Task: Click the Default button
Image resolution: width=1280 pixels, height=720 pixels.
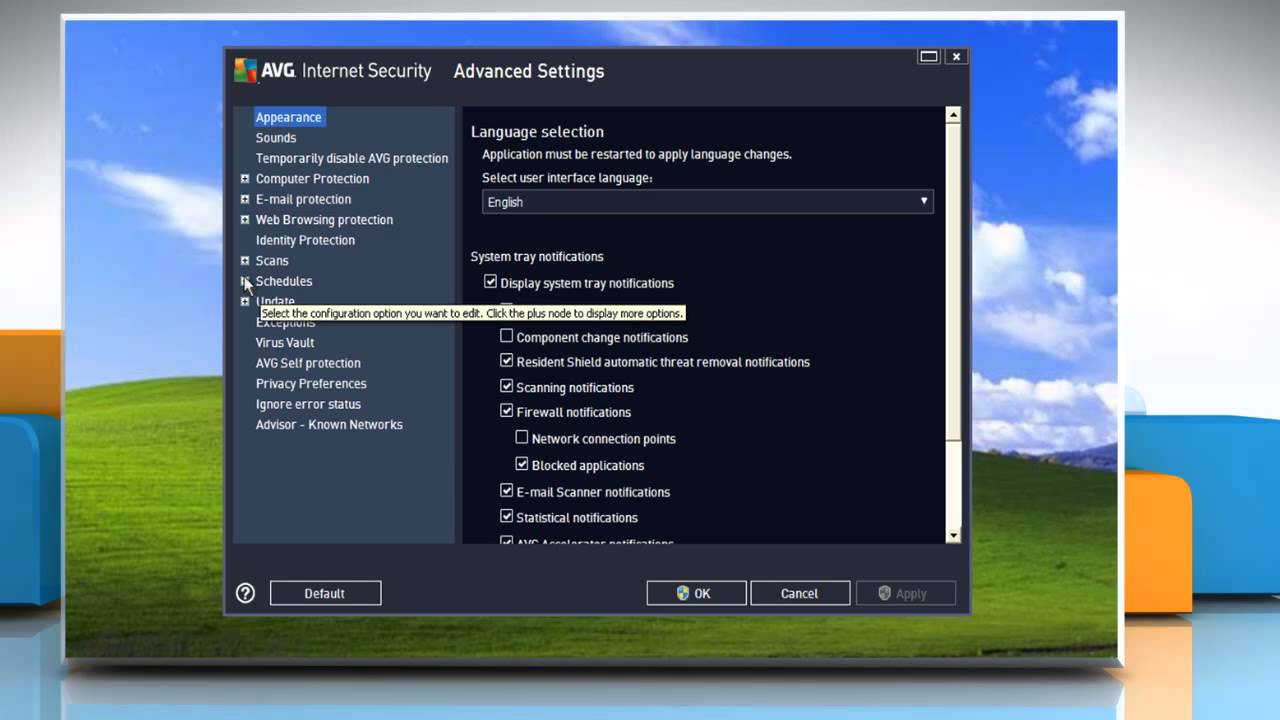Action: tap(325, 593)
